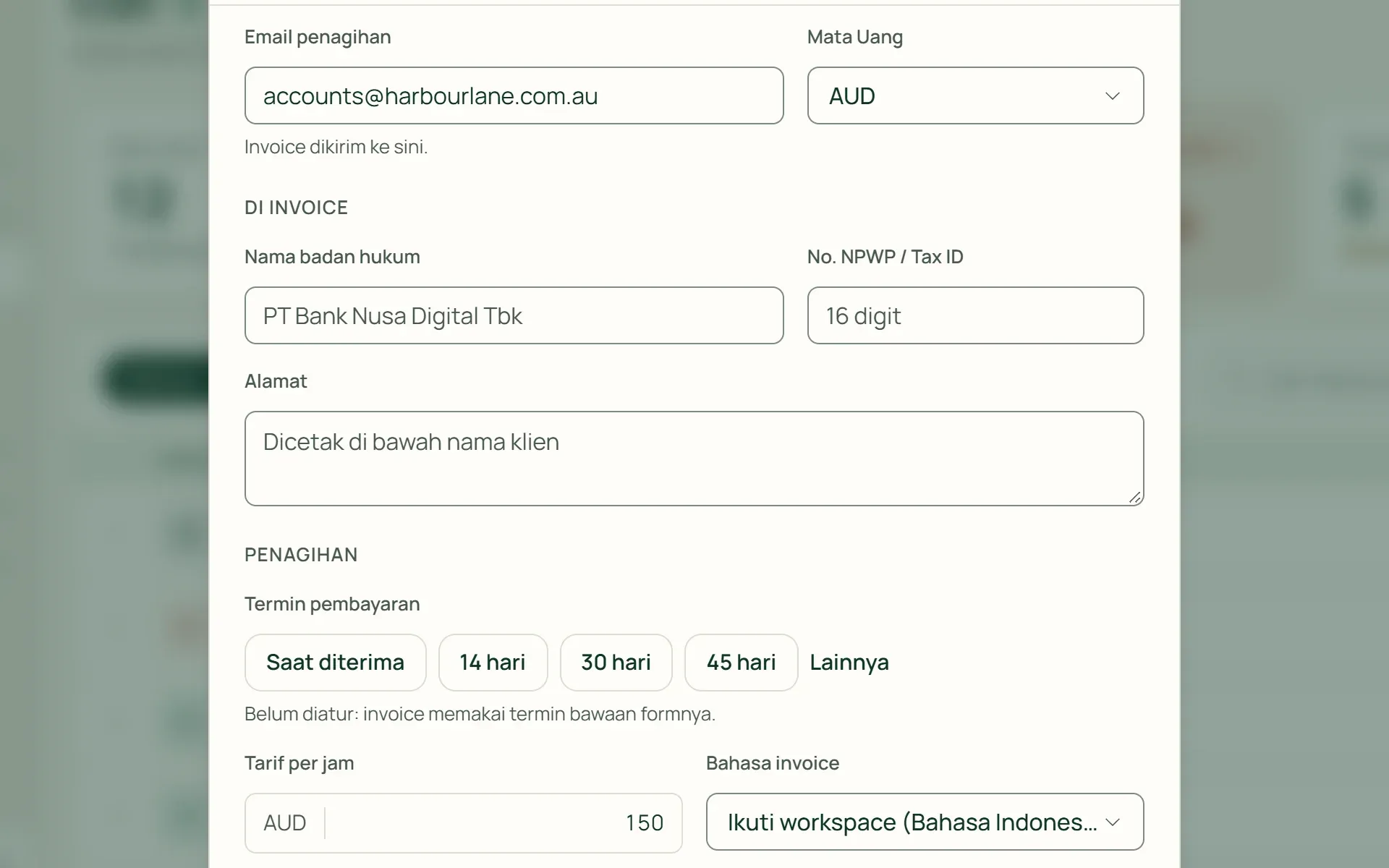Click the Email penagihan input field
The height and width of the screenshot is (868, 1389).
click(514, 95)
